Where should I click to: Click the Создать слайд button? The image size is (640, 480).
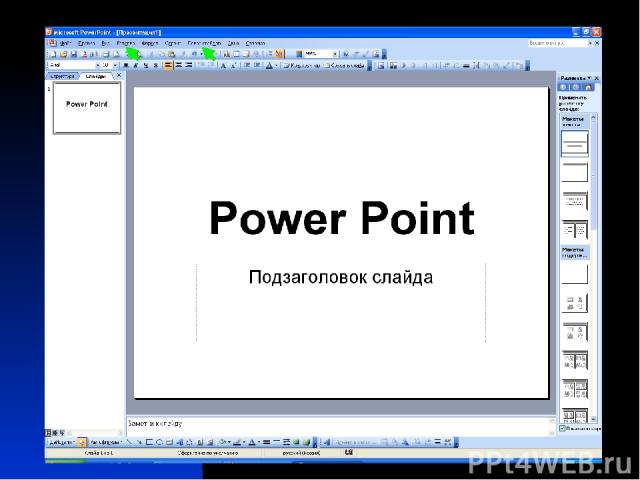pos(344,65)
